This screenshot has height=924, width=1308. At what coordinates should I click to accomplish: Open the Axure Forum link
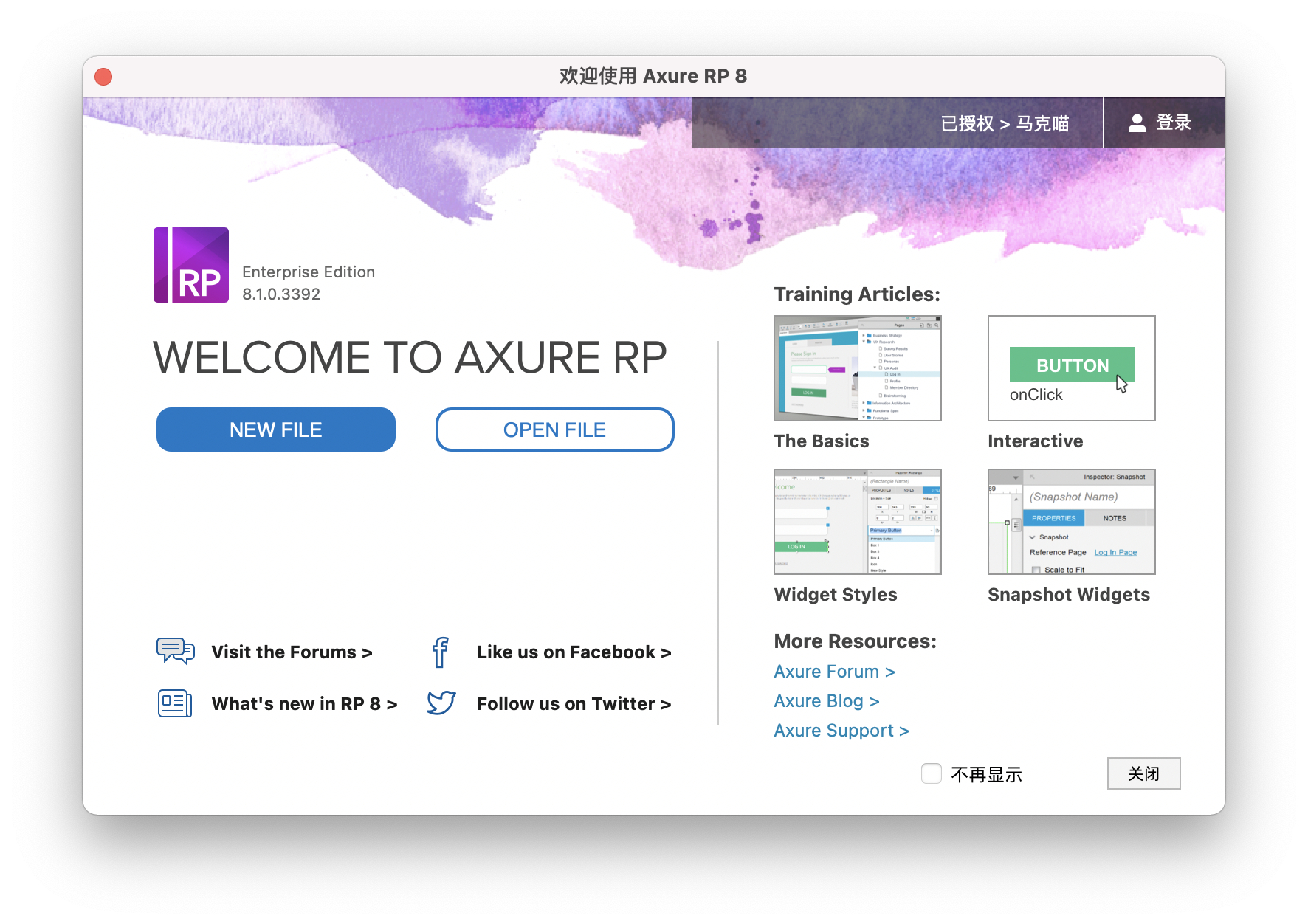834,672
